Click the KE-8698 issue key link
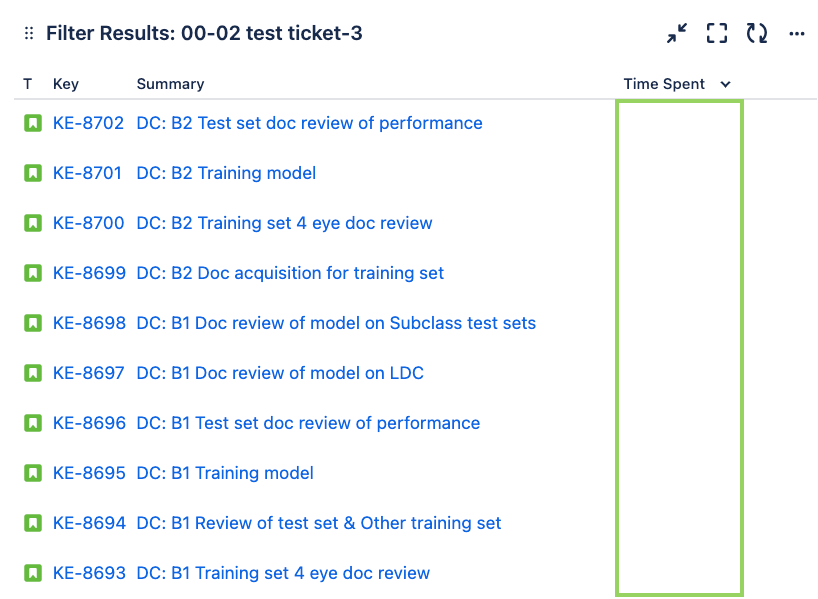The image size is (818, 599). 87,323
